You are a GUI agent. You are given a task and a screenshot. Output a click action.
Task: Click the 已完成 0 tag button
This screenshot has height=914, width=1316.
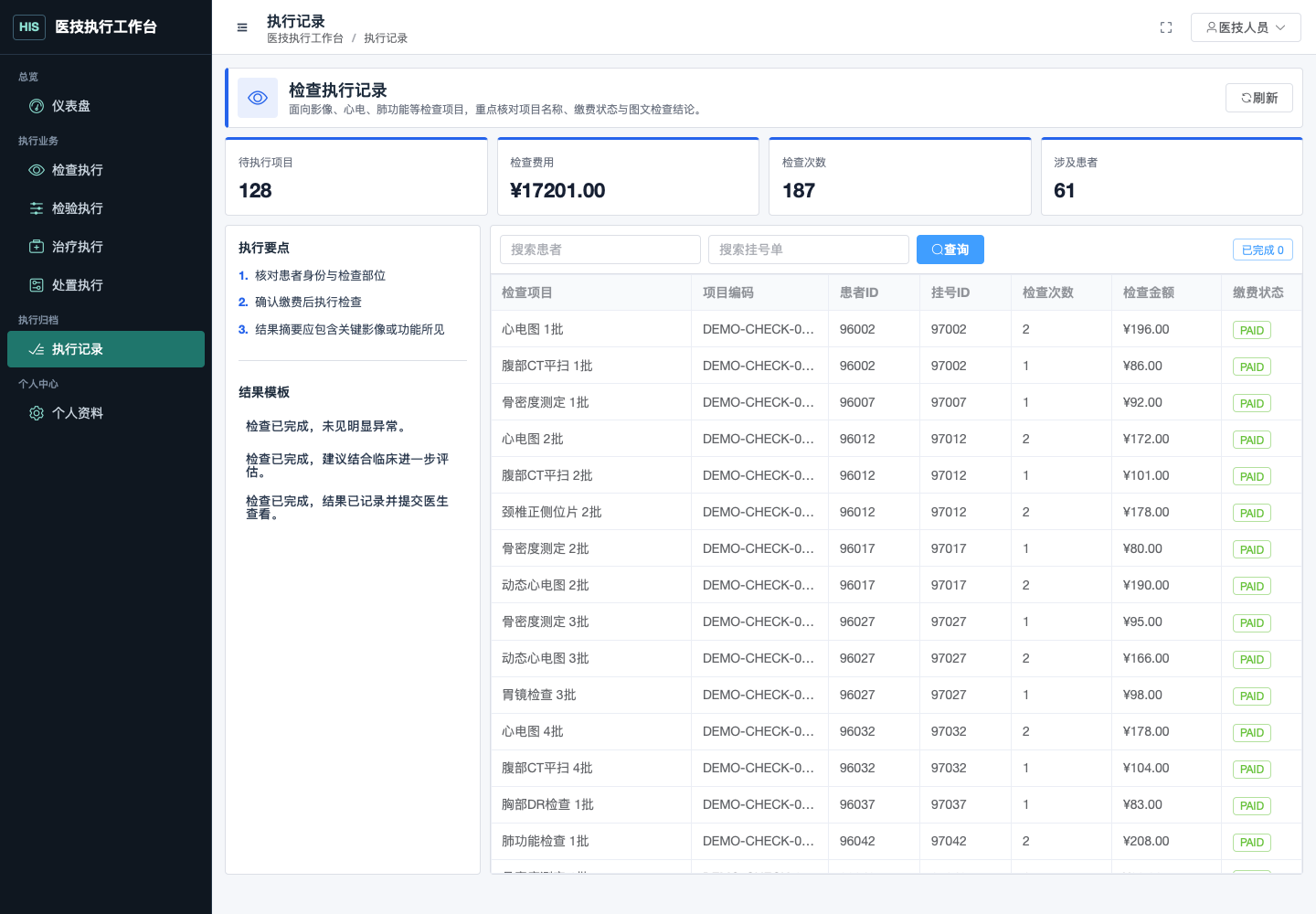point(1263,250)
